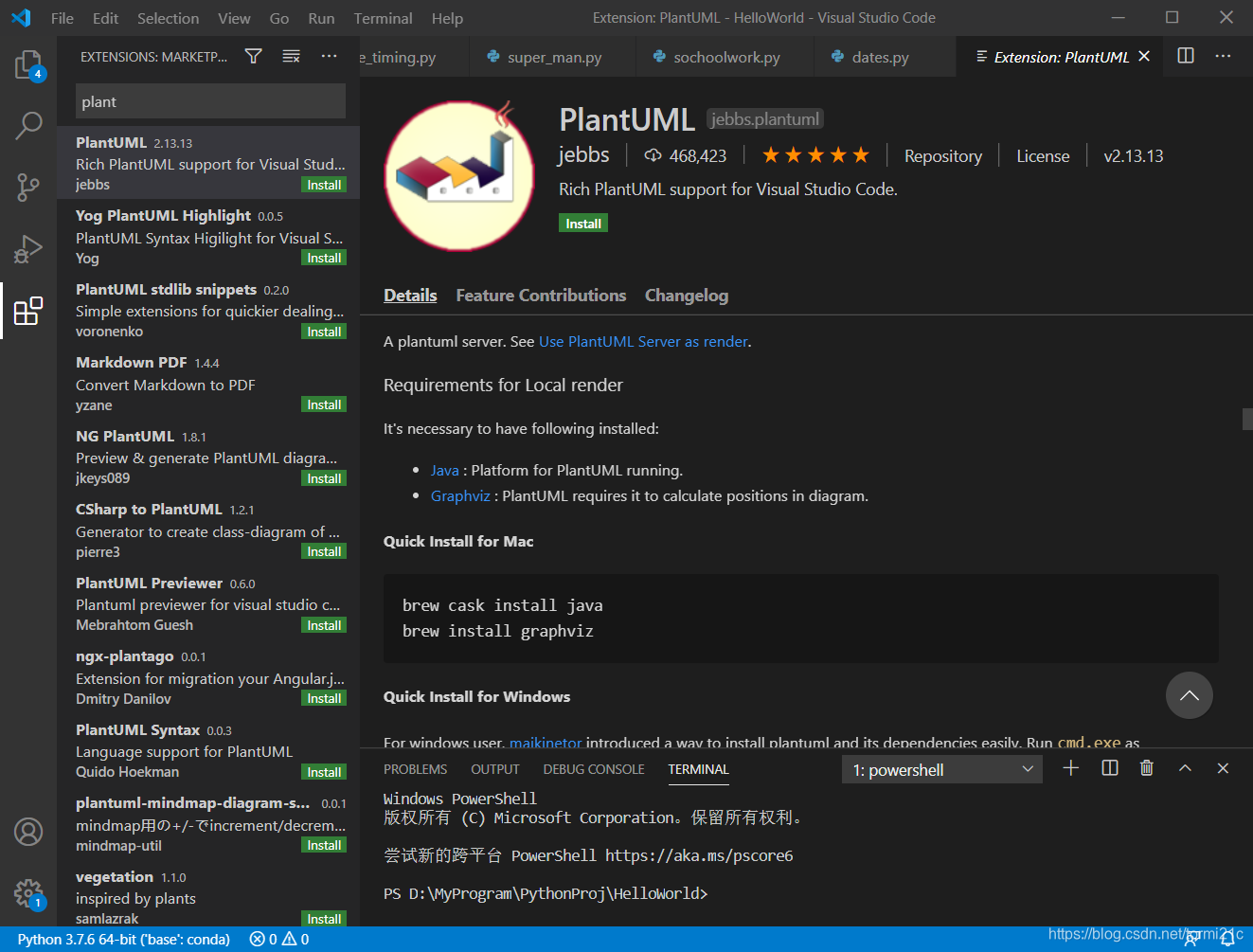
Task: Open the Selection menu
Action: [169, 18]
